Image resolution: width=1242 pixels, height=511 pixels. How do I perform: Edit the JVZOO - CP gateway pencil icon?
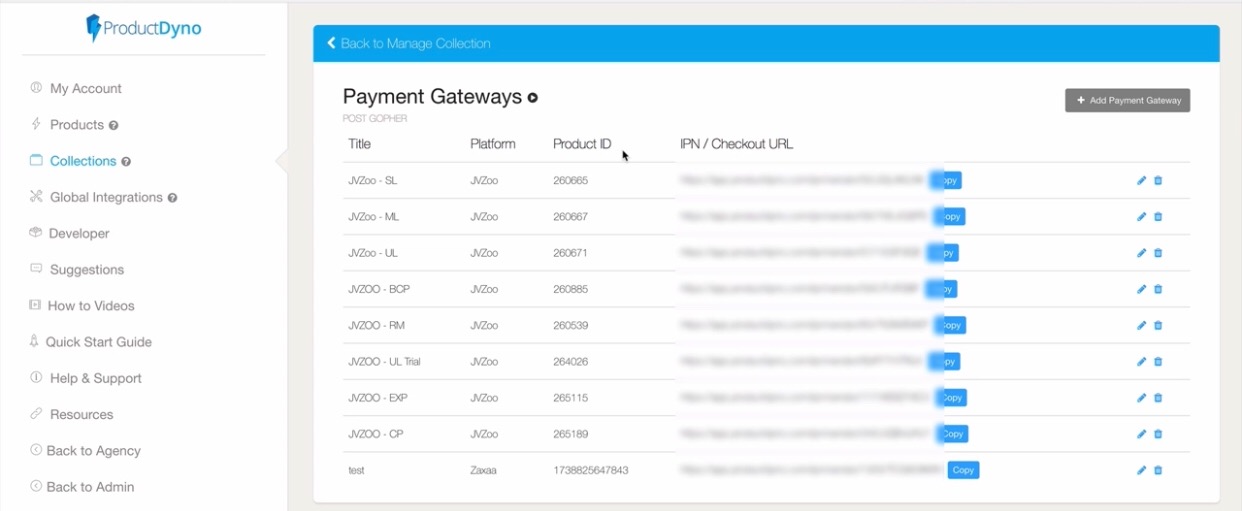point(1142,434)
